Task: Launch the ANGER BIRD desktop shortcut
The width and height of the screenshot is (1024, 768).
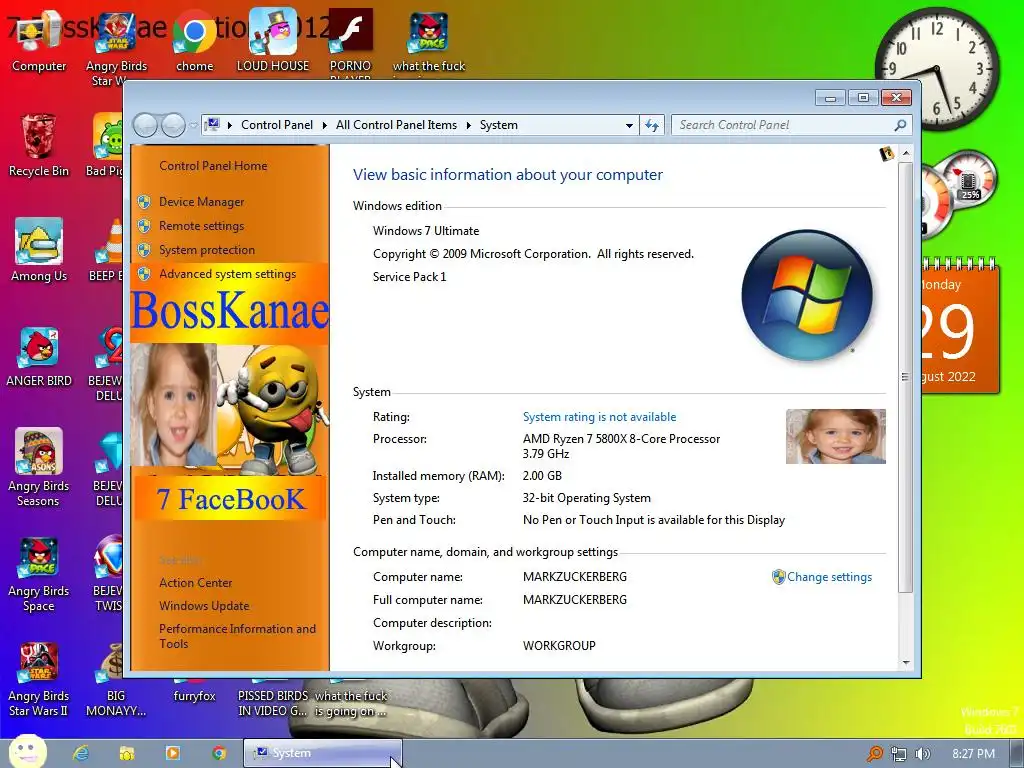Action: click(39, 357)
